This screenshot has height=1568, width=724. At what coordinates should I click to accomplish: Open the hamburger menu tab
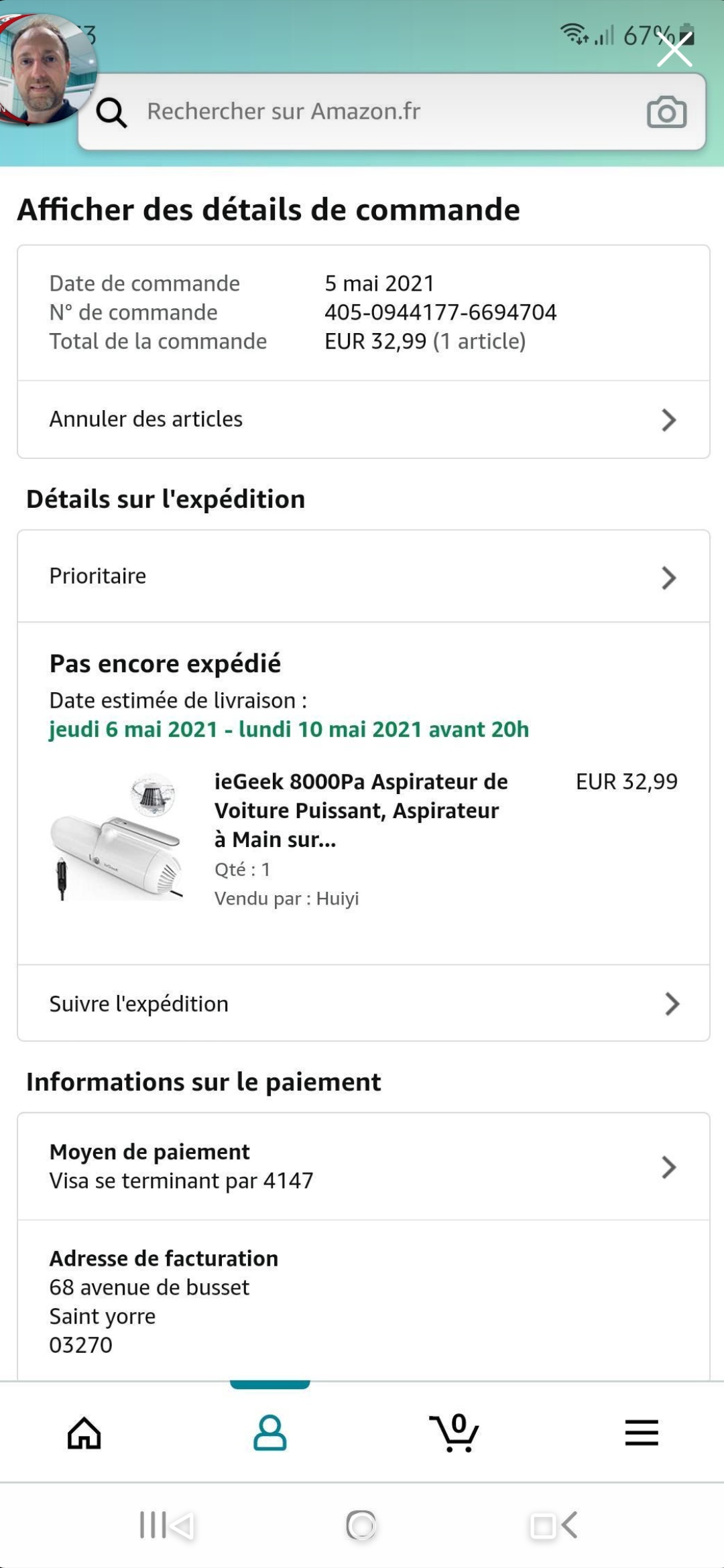point(642,1433)
